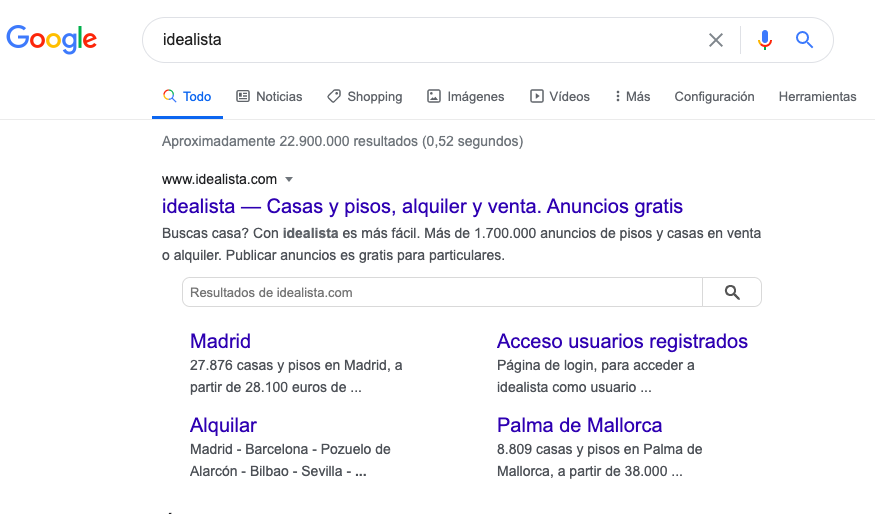875x514 pixels.
Task: Open the Alquilar sitelink
Action: (x=223, y=425)
